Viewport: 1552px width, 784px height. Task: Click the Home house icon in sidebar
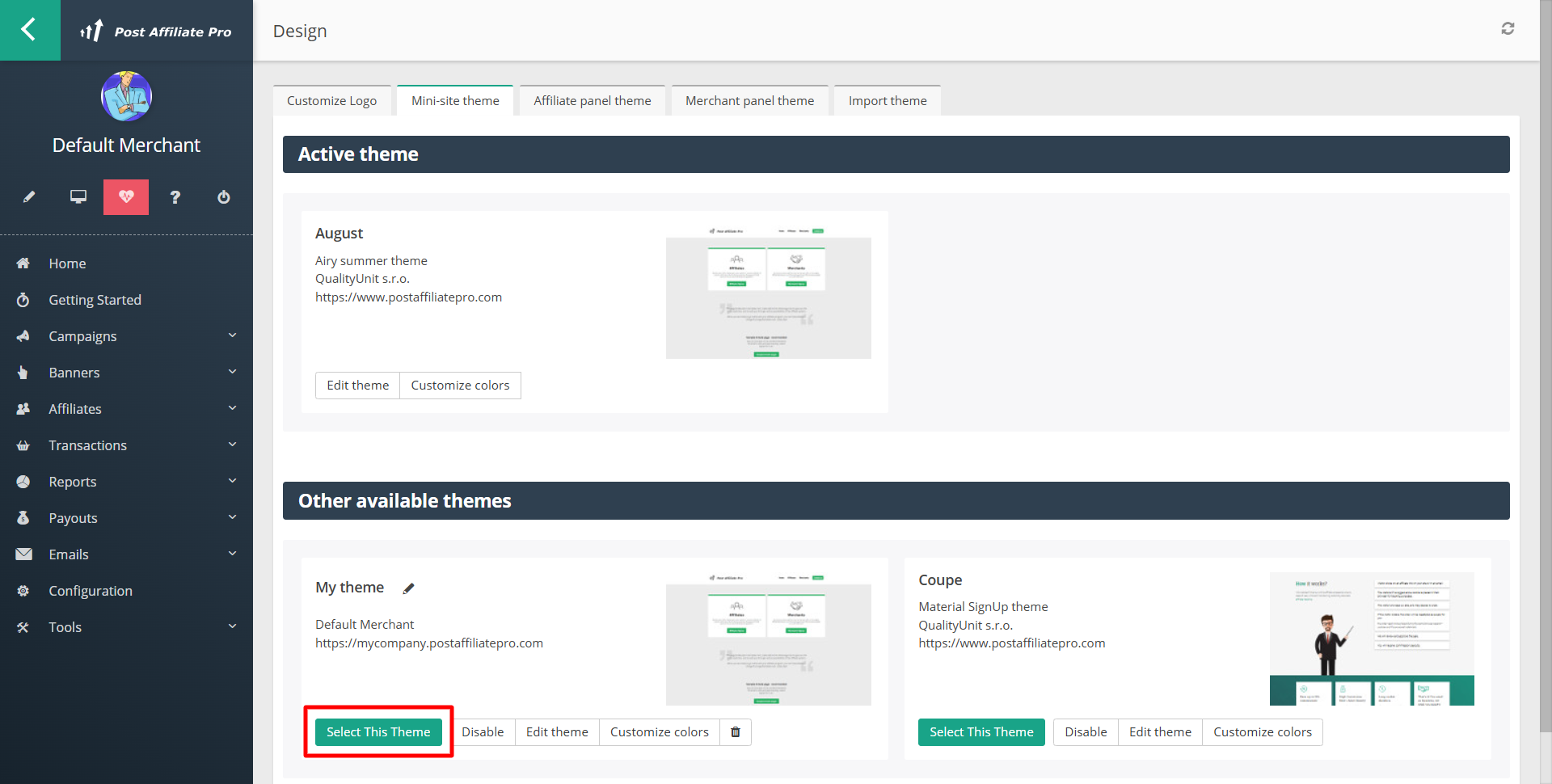point(23,263)
